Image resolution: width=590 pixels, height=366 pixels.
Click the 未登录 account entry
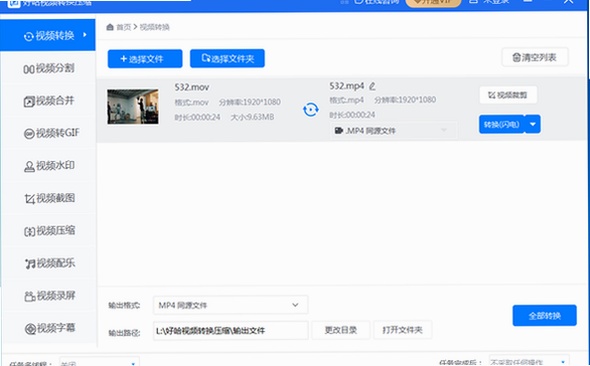pyautogui.click(x=490, y=2)
